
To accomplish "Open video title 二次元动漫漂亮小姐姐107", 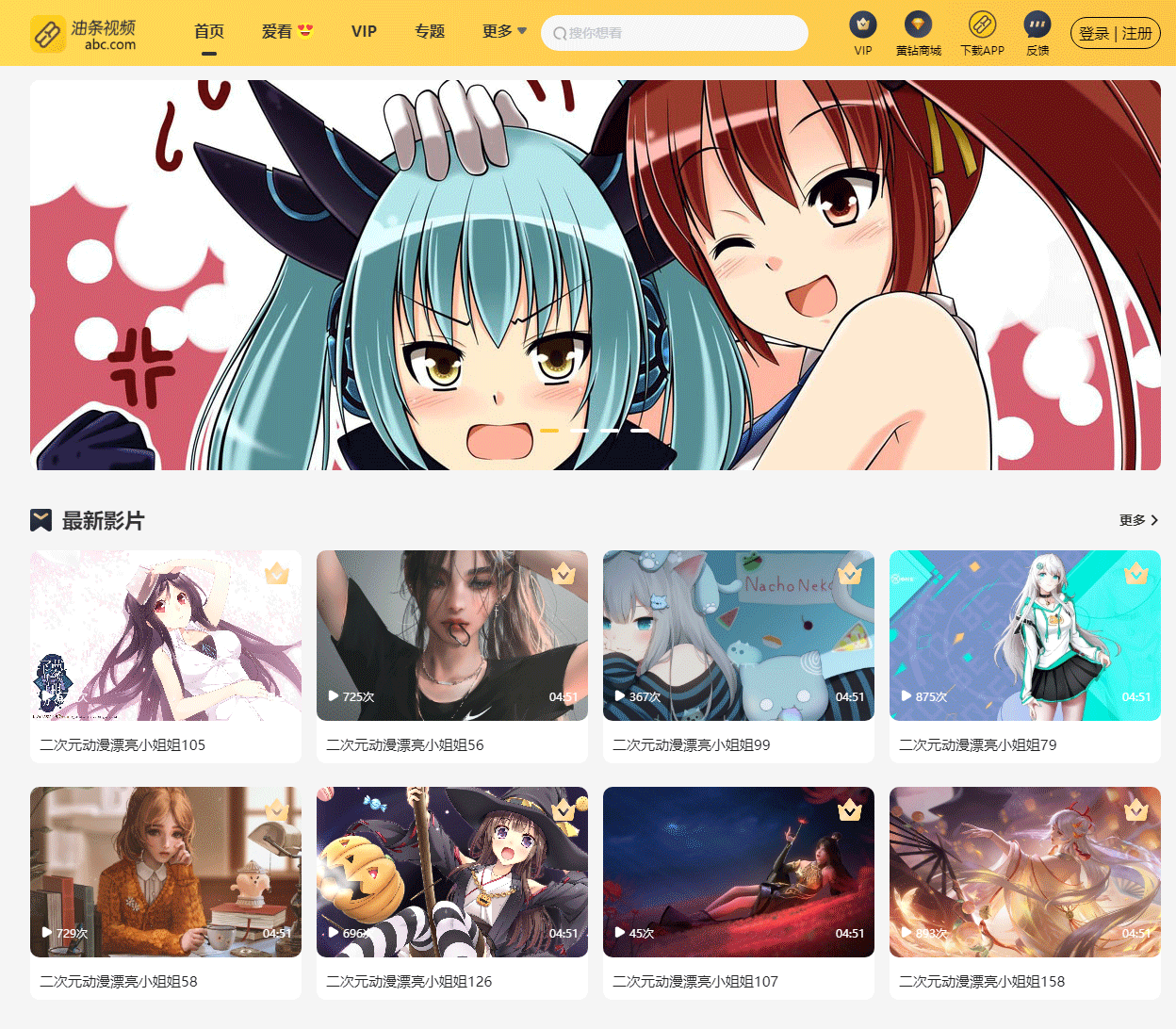I will pos(695,981).
